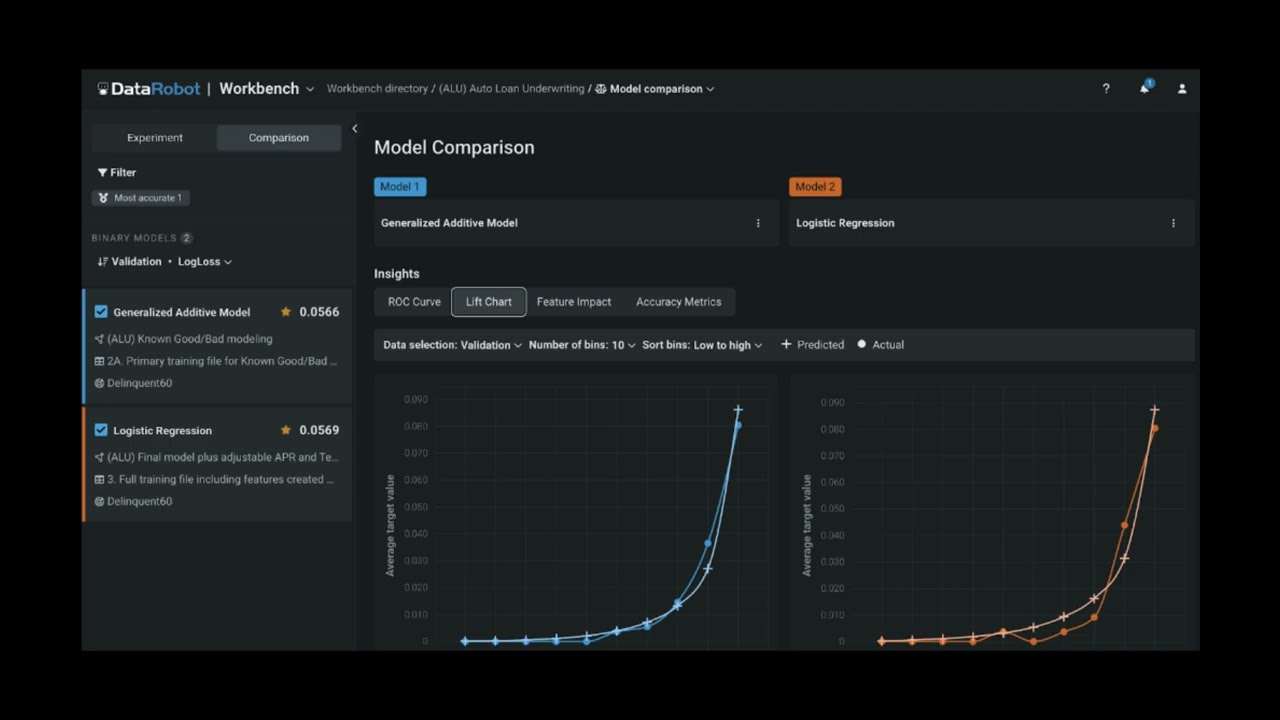Click the Predicted plus legend marker
This screenshot has height=720, width=1280.
tap(786, 344)
